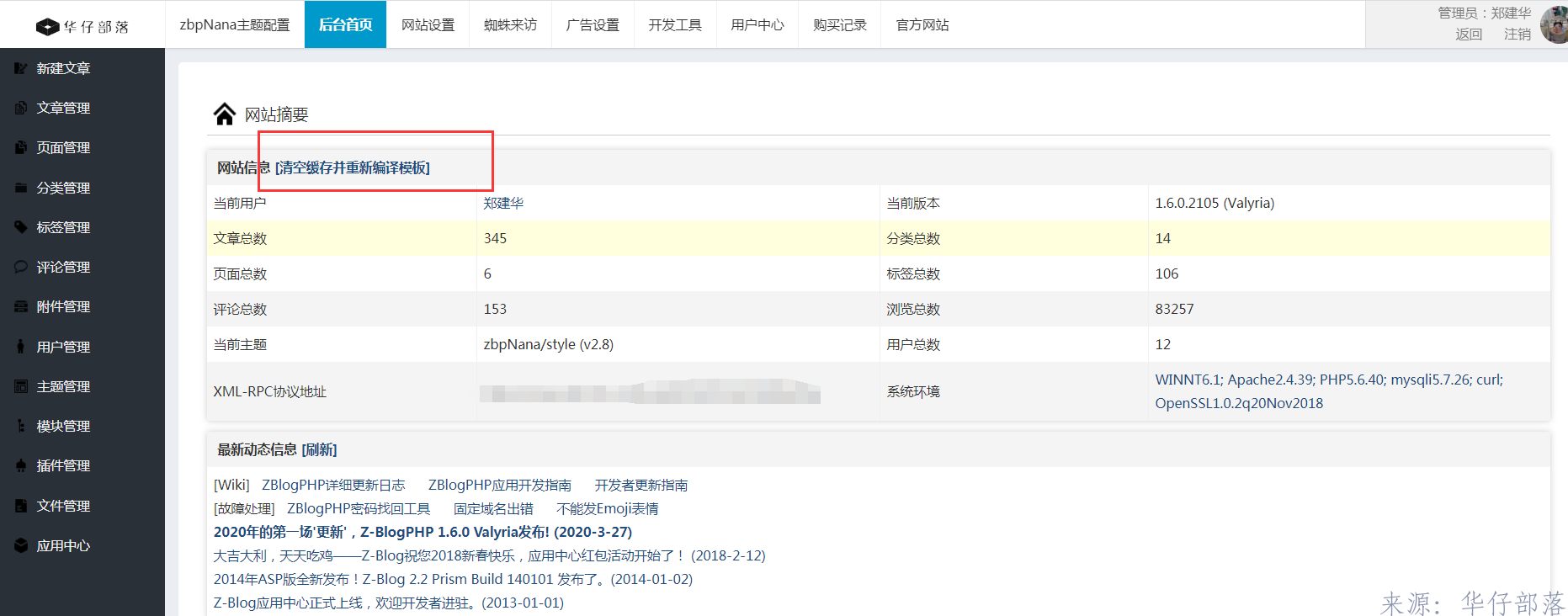Click the 郑建华 current user link
Viewport: 1568px width, 616px height.
click(x=503, y=203)
